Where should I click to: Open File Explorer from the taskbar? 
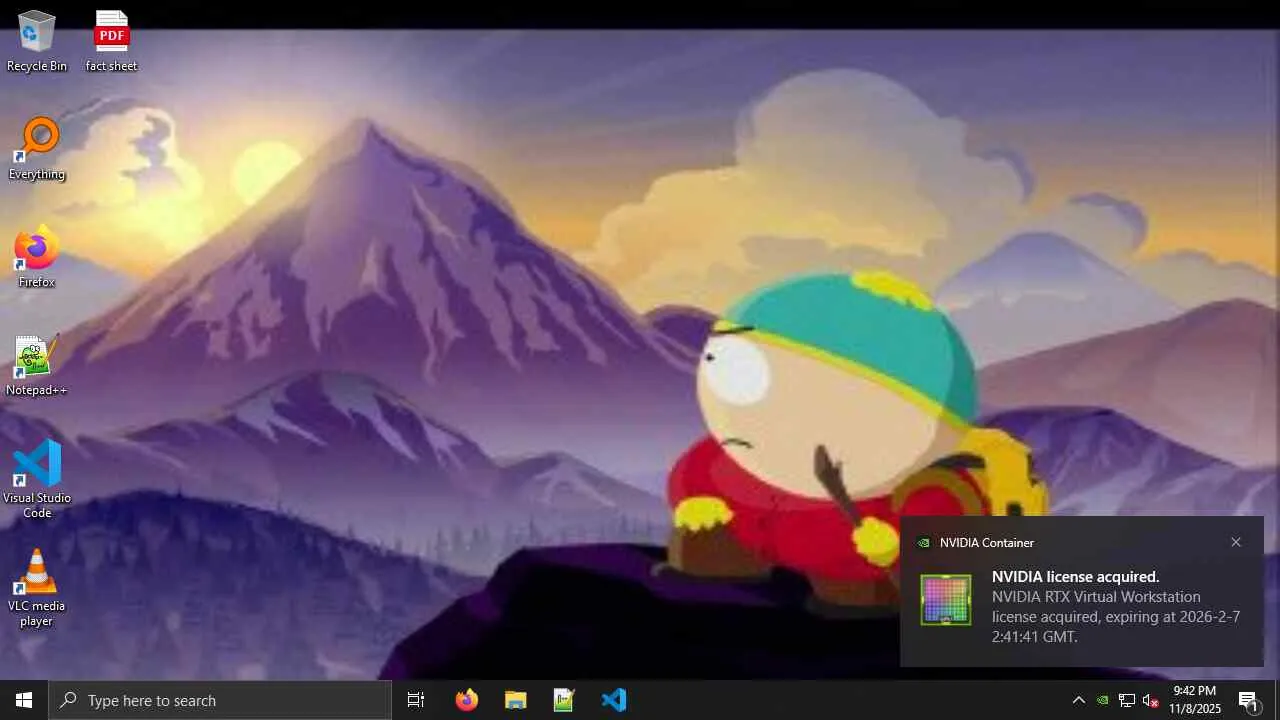(516, 700)
